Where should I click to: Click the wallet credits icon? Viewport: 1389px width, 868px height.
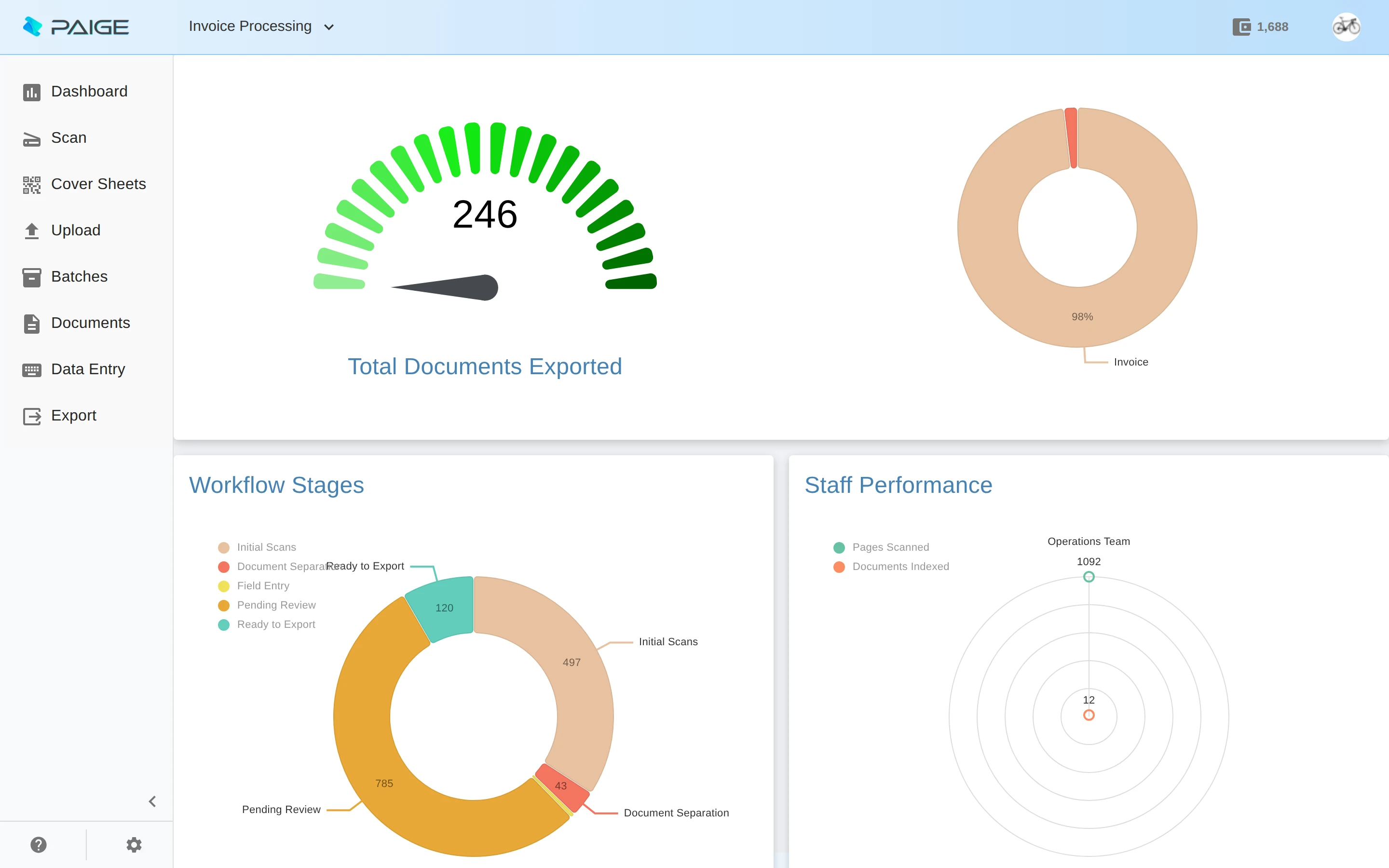click(x=1241, y=27)
